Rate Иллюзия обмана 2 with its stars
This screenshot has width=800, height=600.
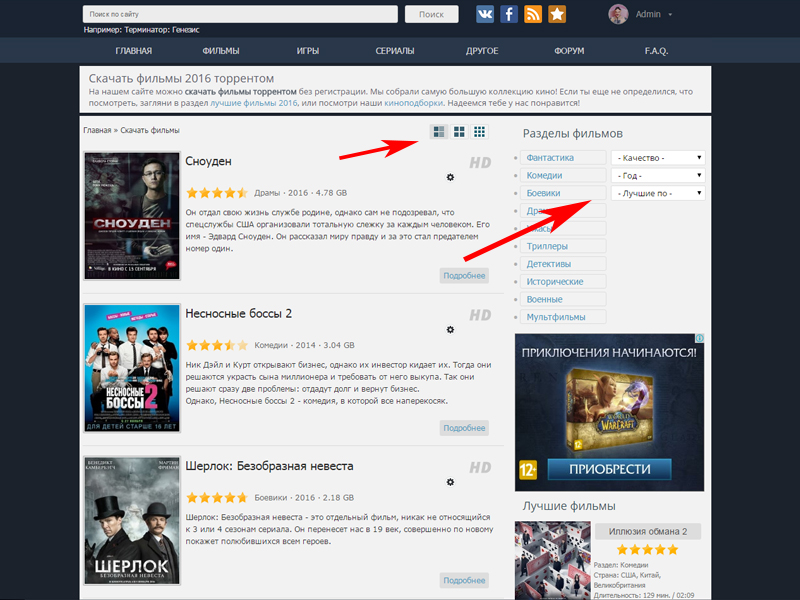tap(647, 549)
